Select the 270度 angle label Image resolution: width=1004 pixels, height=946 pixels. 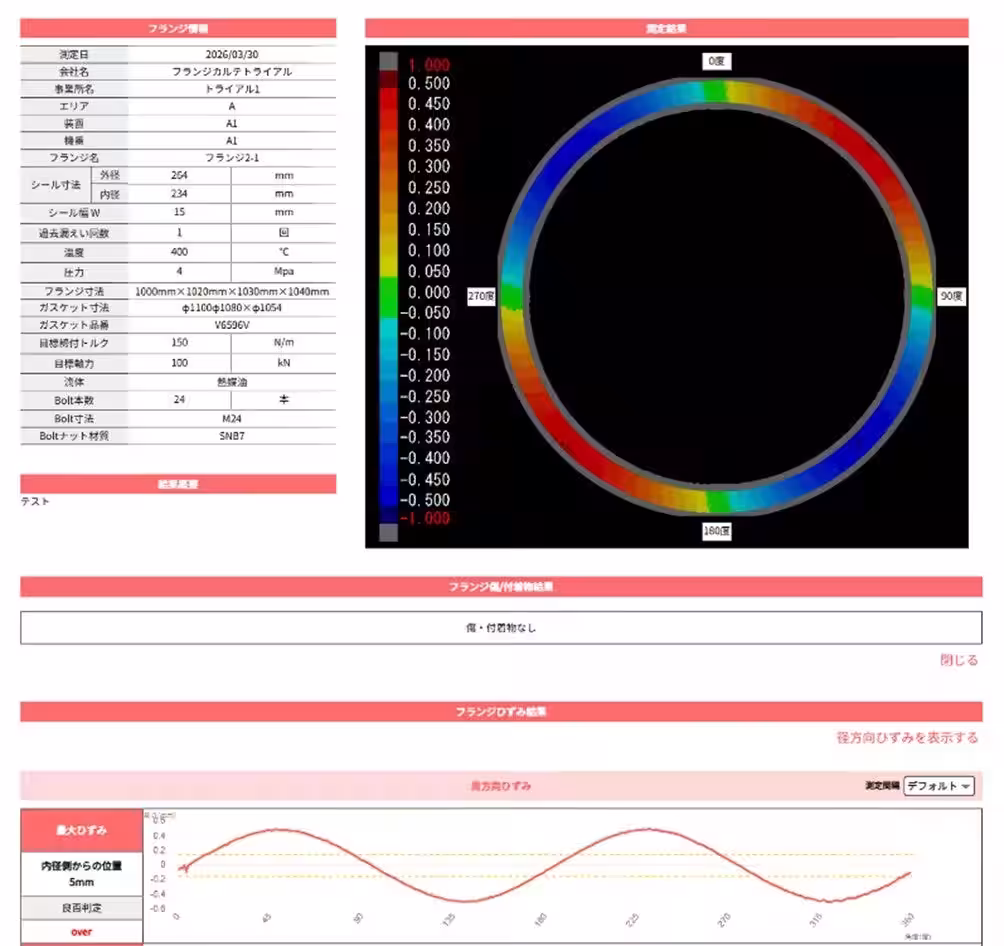[x=481, y=296]
